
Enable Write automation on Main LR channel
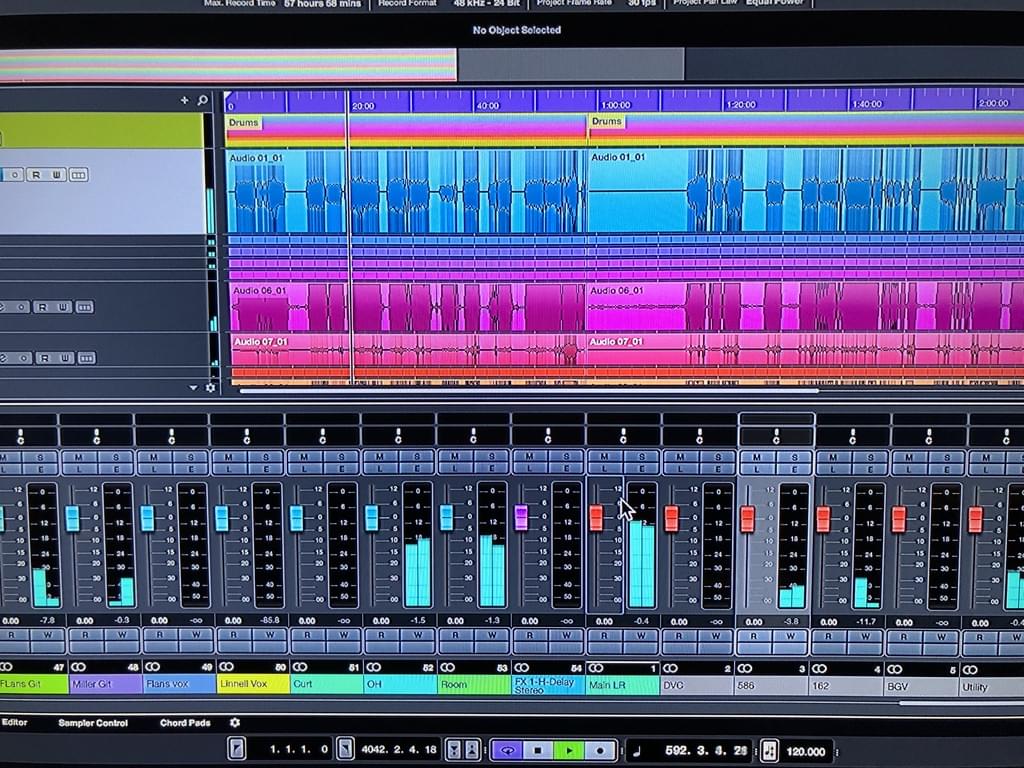(642, 634)
